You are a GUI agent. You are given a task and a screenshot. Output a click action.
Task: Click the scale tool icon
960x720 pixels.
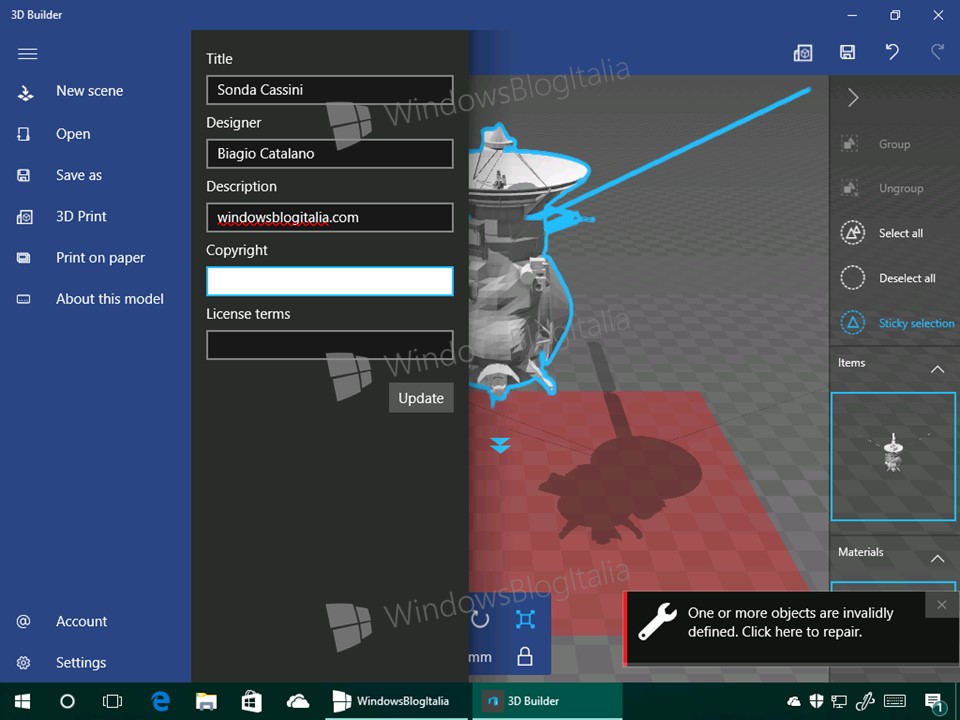525,620
